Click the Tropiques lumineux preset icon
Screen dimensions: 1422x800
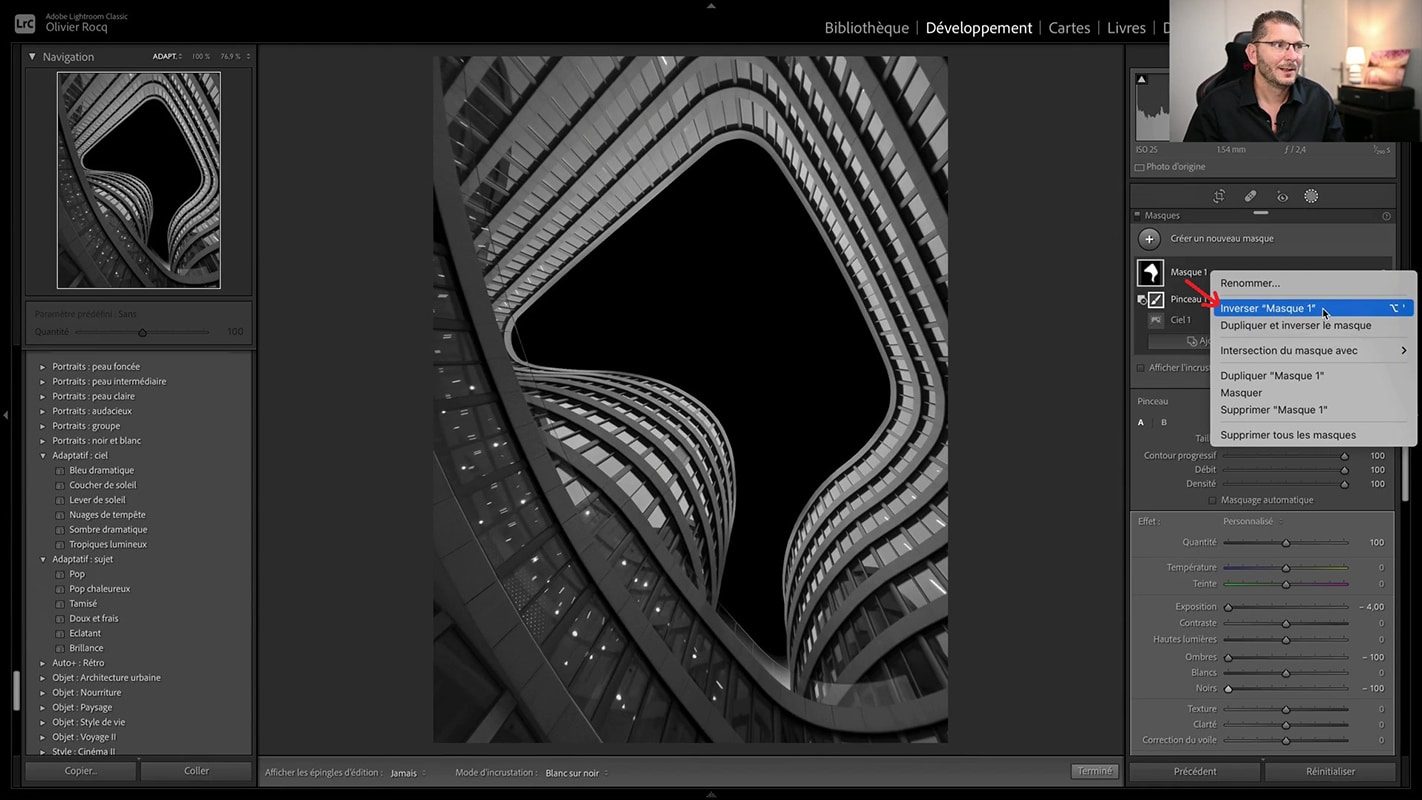[60, 545]
